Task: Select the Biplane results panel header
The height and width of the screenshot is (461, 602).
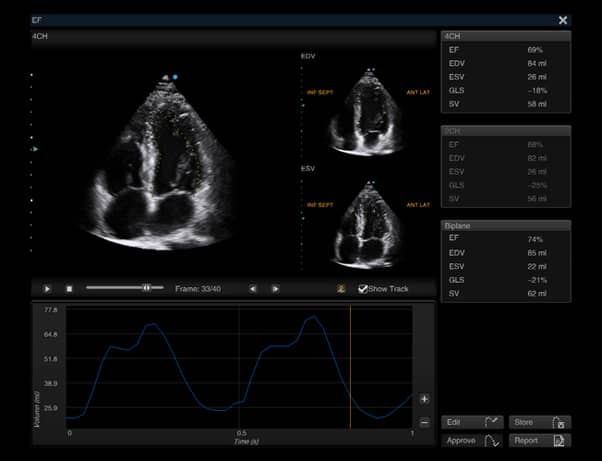Action: point(506,225)
